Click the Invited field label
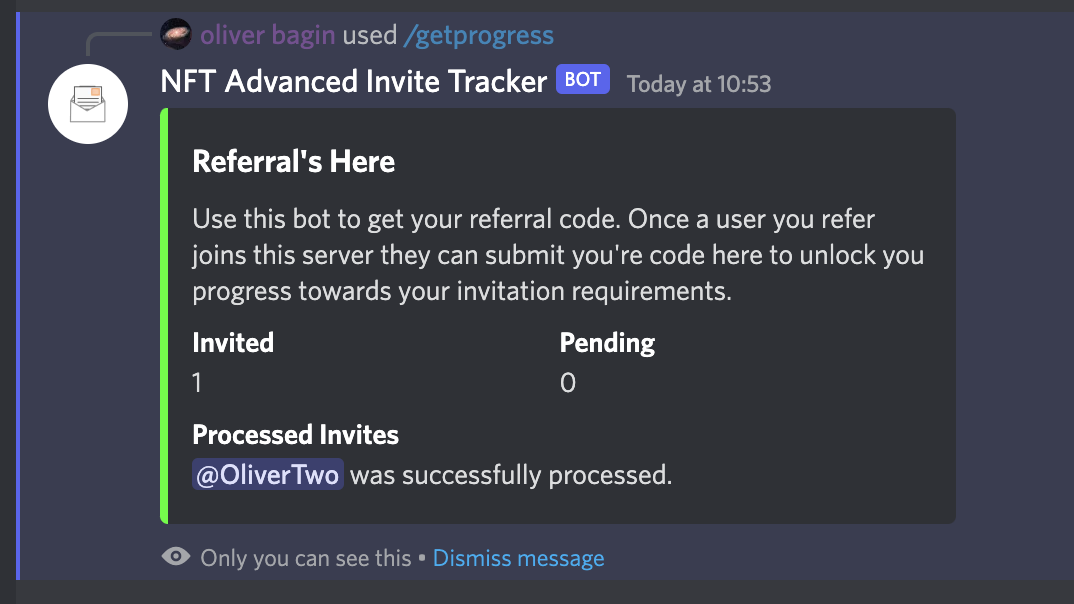 [x=233, y=343]
